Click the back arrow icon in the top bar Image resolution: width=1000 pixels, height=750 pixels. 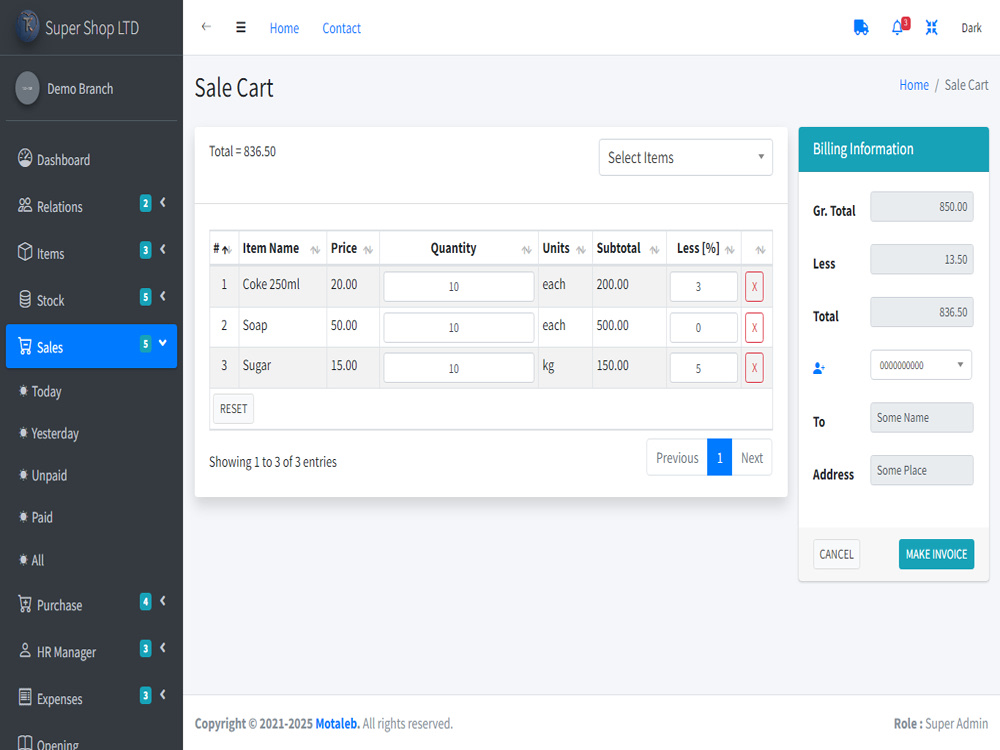tap(206, 27)
